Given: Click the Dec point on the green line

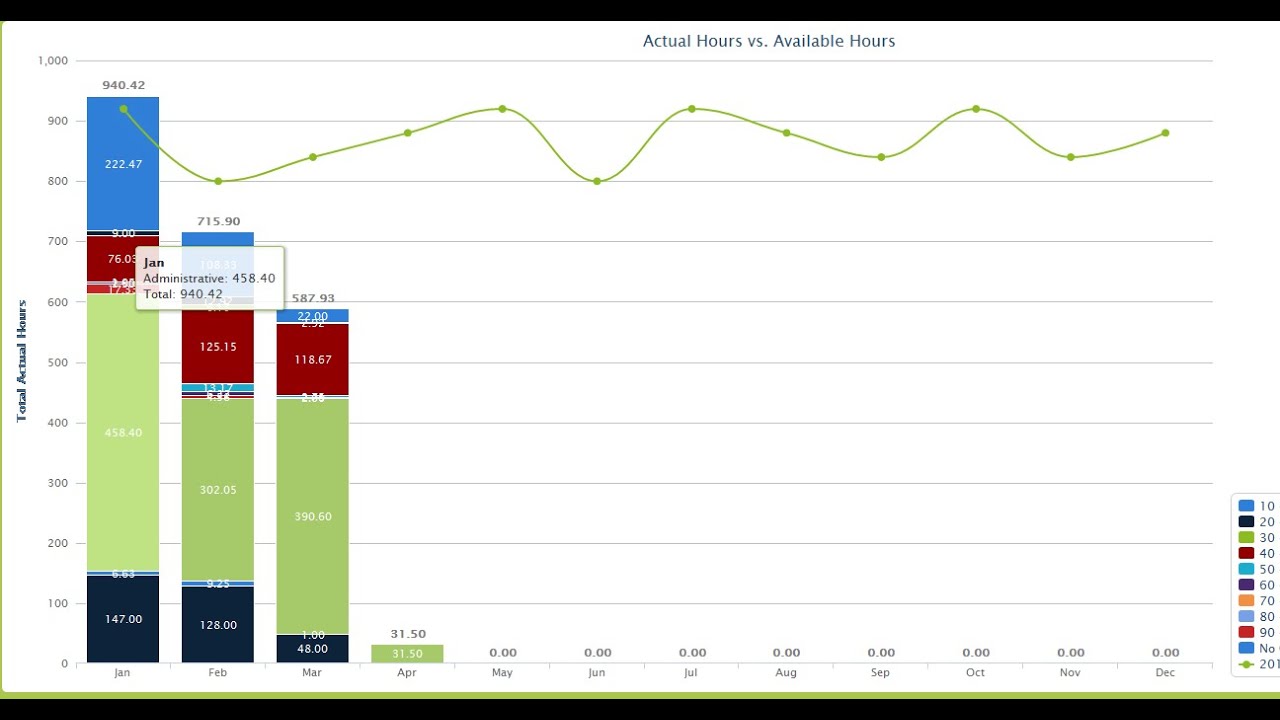Looking at the screenshot, I should coord(1165,133).
